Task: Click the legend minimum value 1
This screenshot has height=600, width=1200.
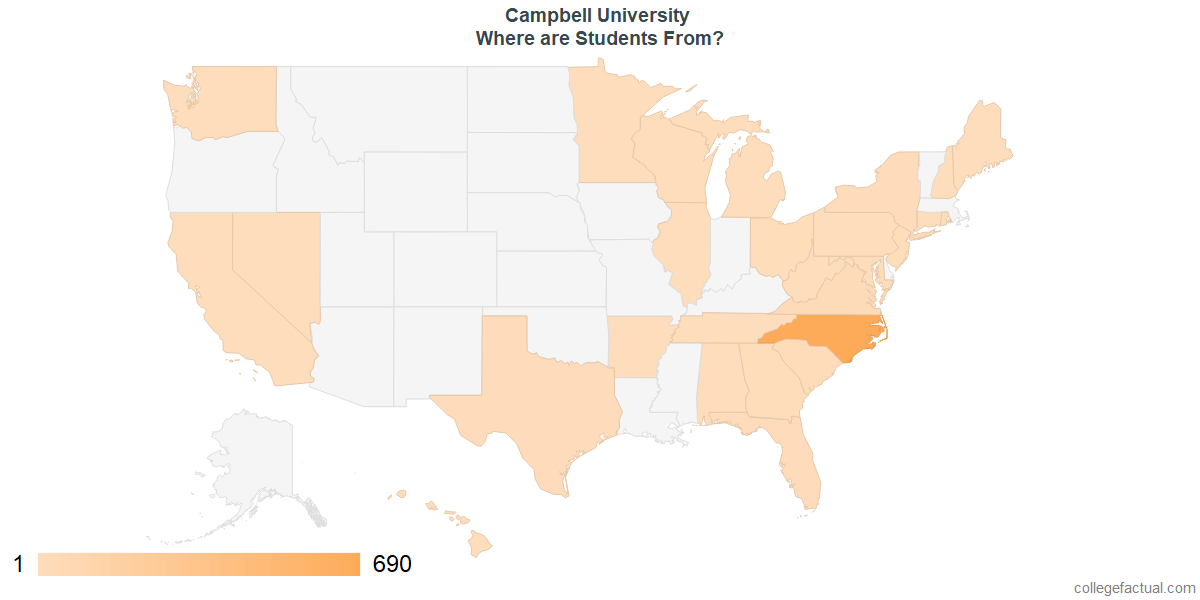Action: (18, 565)
